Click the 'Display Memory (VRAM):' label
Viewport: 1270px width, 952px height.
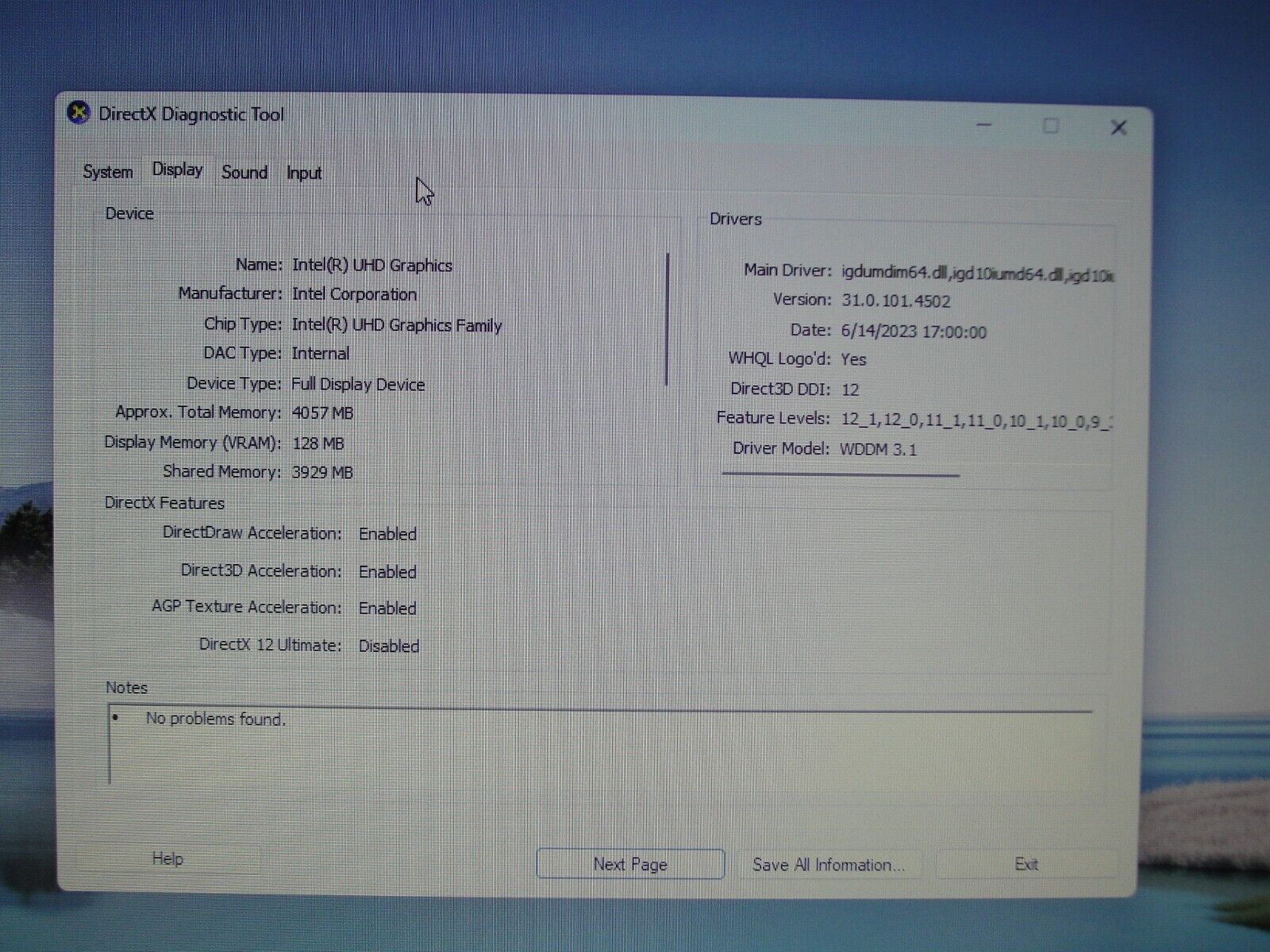point(193,443)
